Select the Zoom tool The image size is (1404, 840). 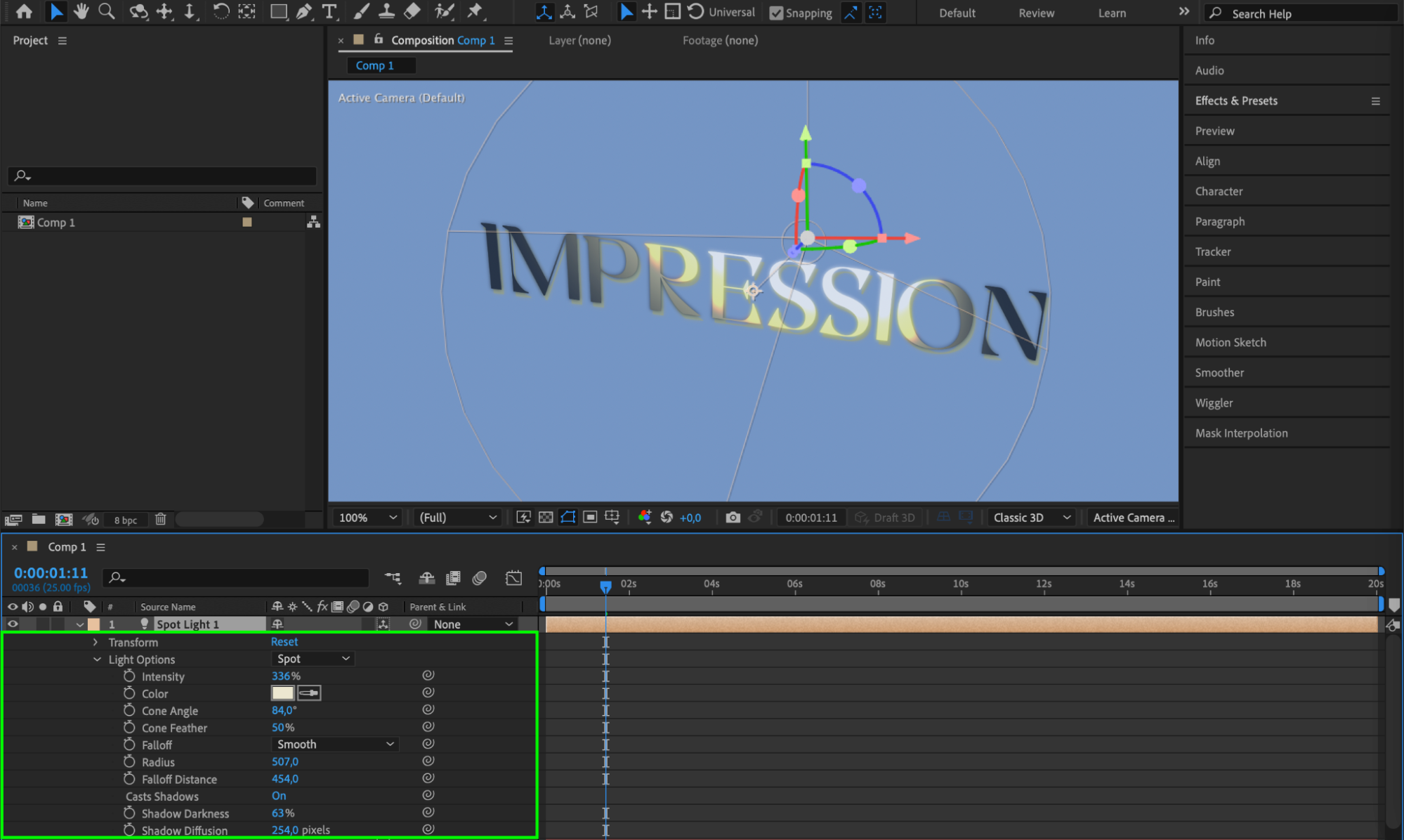107,11
